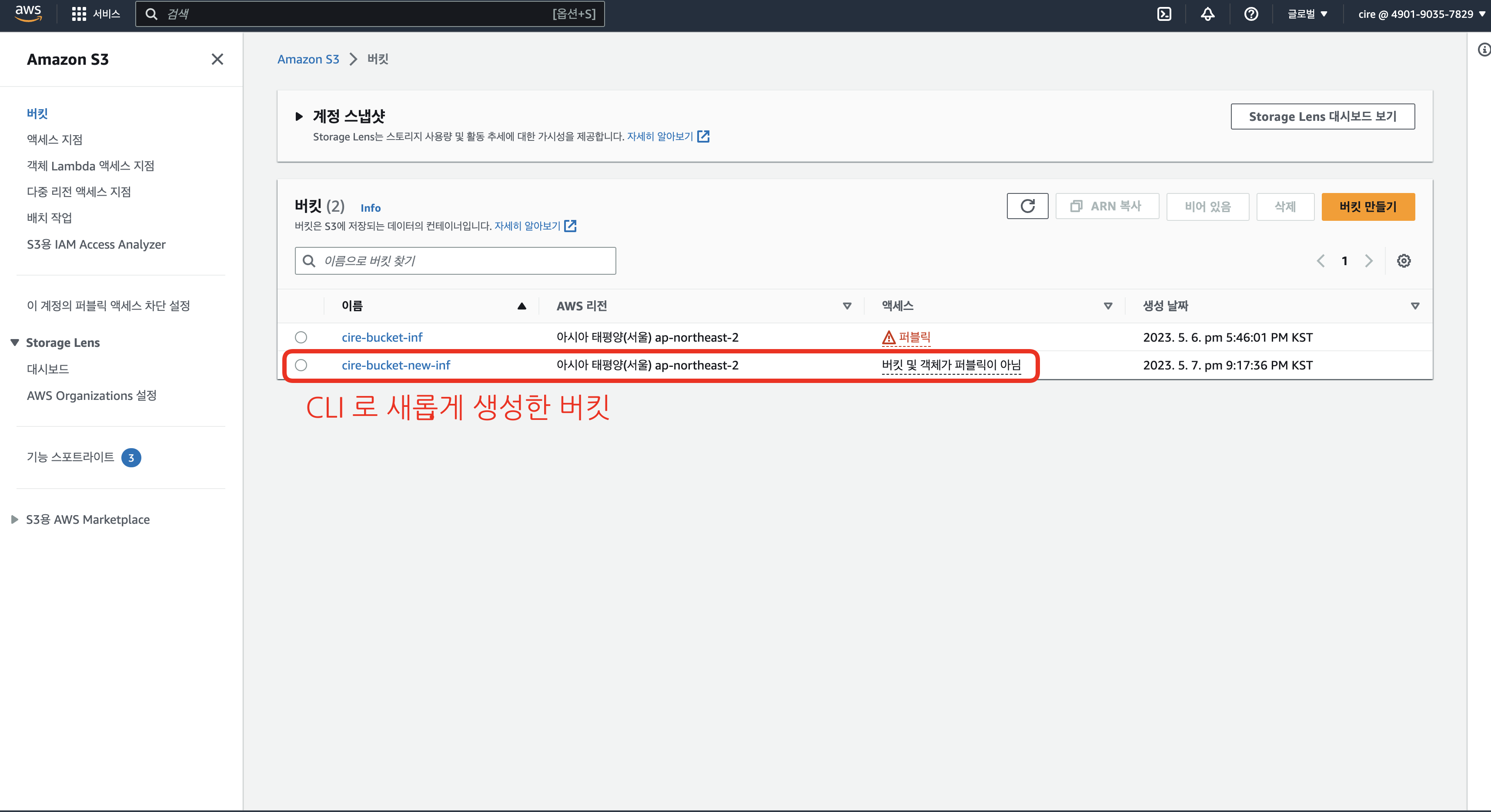Select radio button for cire-bucket-inf
This screenshot has width=1491, height=812.
(x=301, y=337)
